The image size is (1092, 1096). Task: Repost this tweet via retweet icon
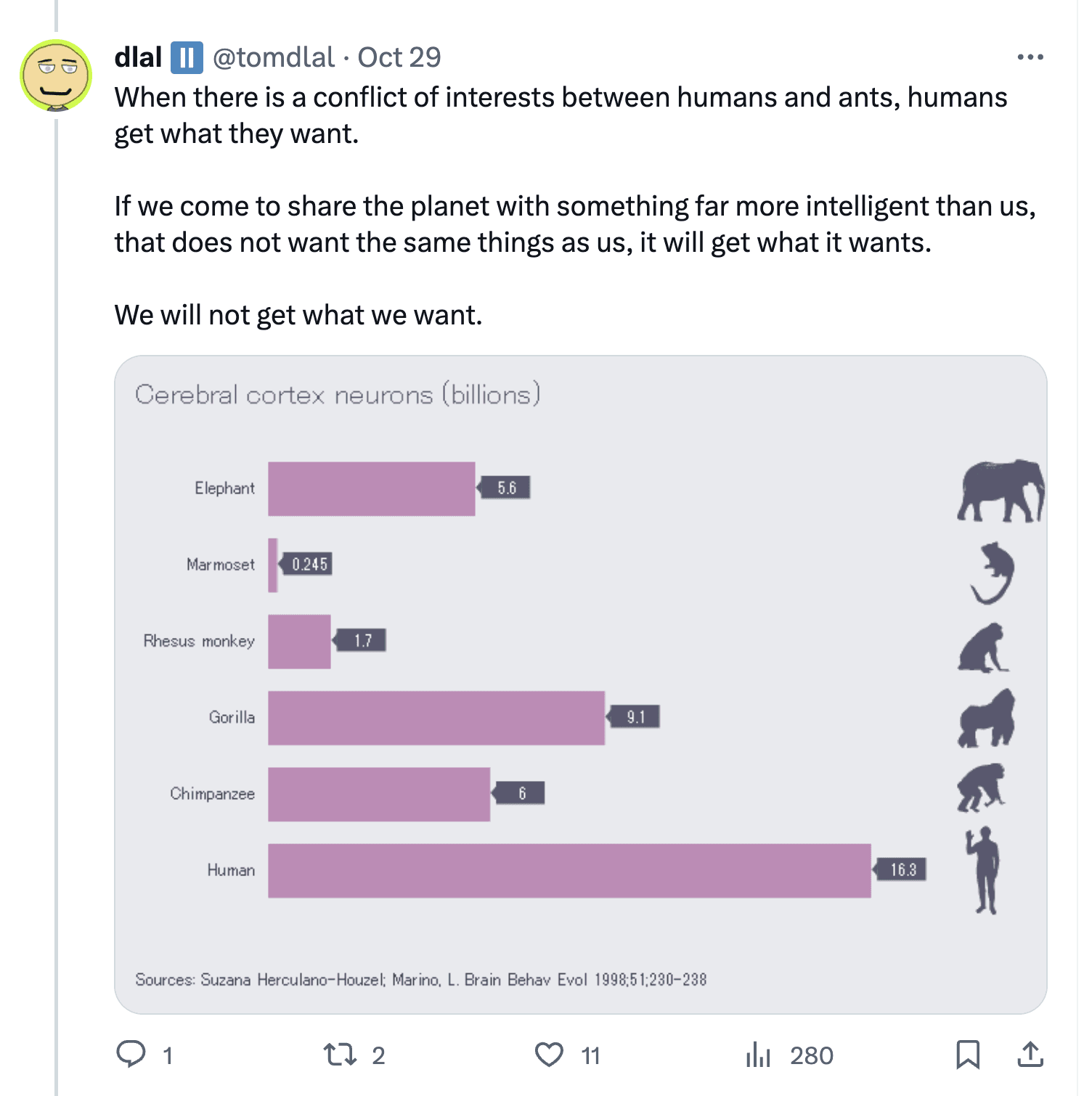point(340,1054)
